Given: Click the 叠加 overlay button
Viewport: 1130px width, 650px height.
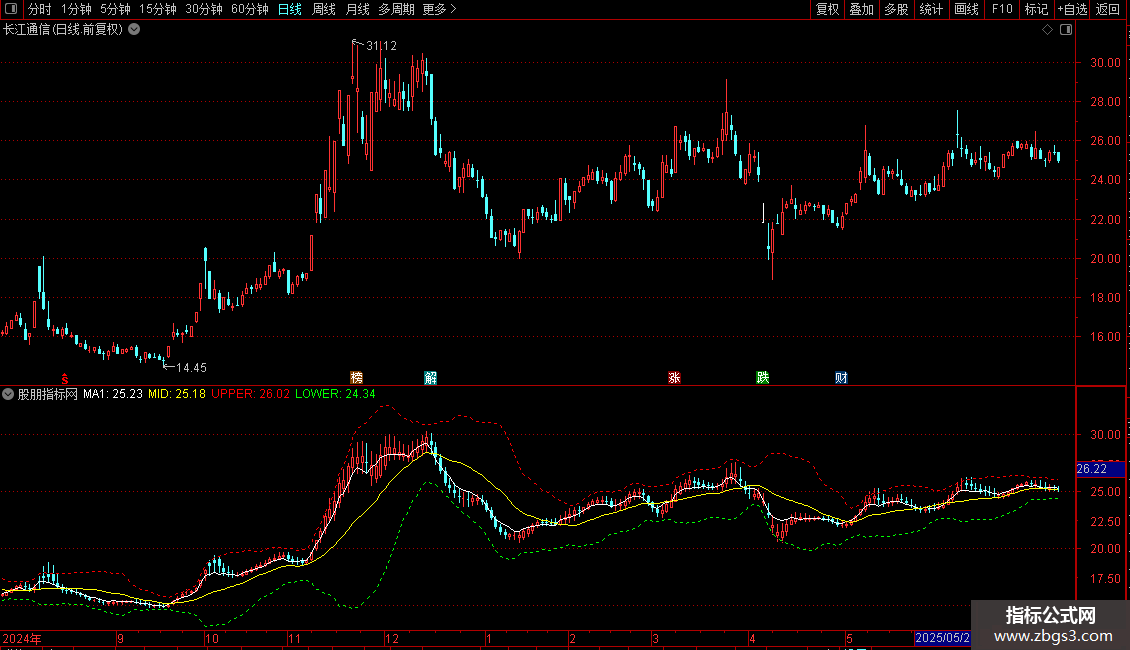Looking at the screenshot, I should click(861, 9).
